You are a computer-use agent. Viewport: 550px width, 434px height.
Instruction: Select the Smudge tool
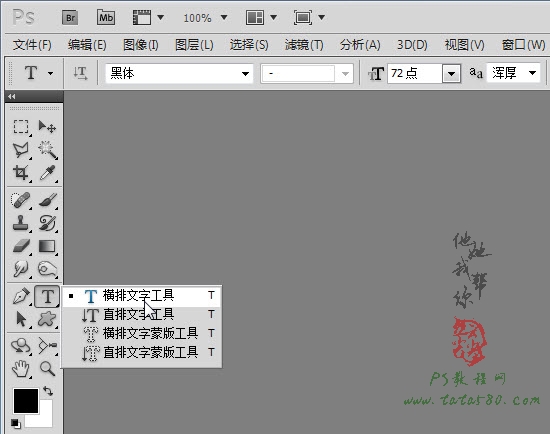tap(21, 269)
